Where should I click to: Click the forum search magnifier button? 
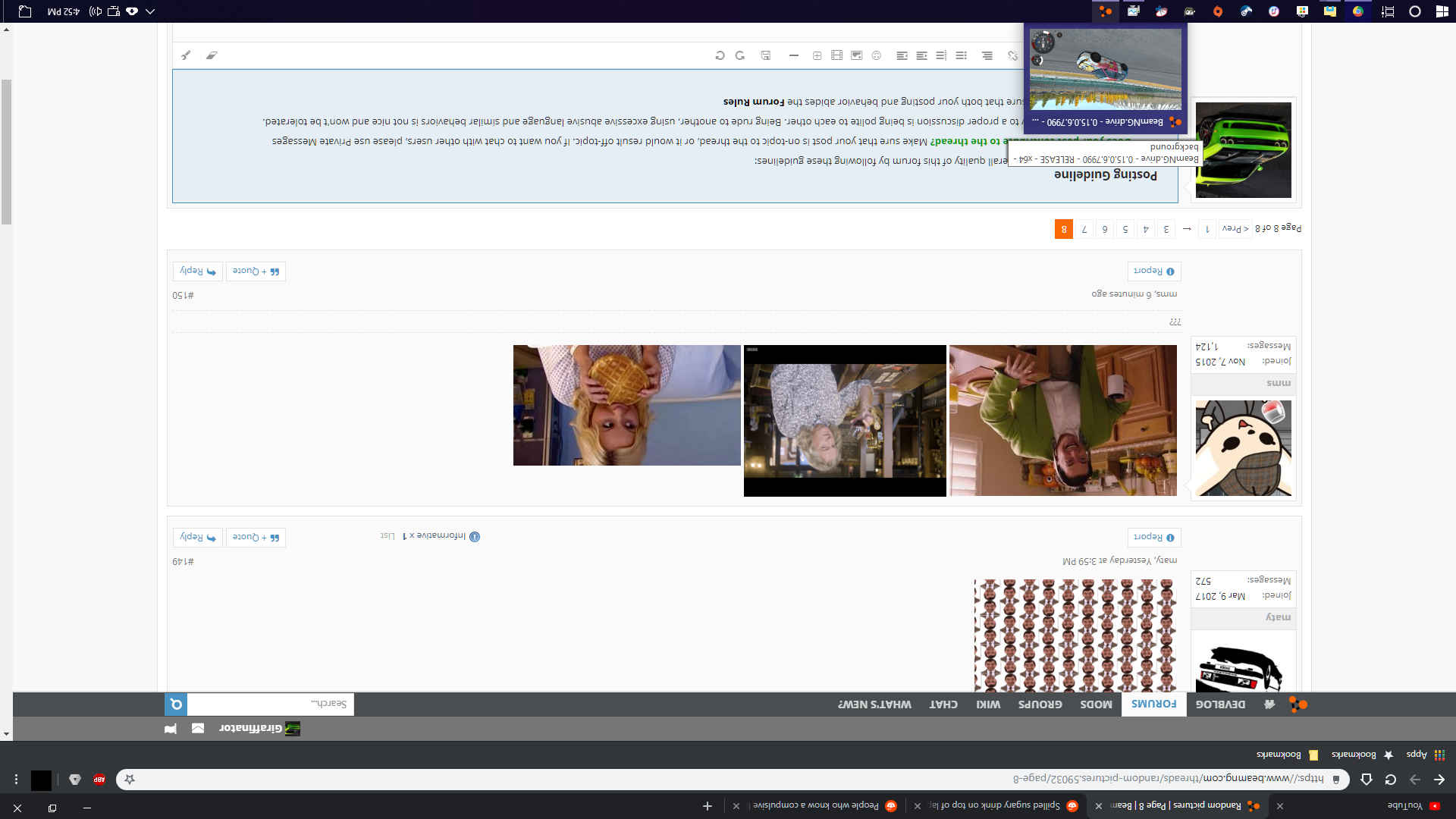click(176, 704)
